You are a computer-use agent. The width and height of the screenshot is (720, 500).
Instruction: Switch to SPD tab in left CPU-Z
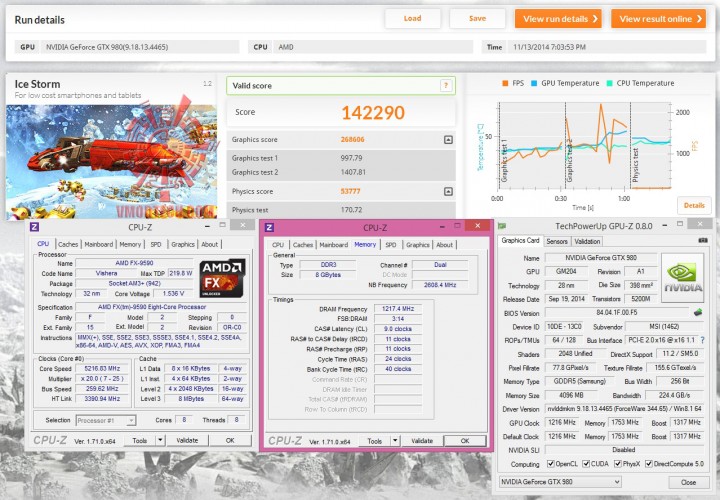click(156, 244)
